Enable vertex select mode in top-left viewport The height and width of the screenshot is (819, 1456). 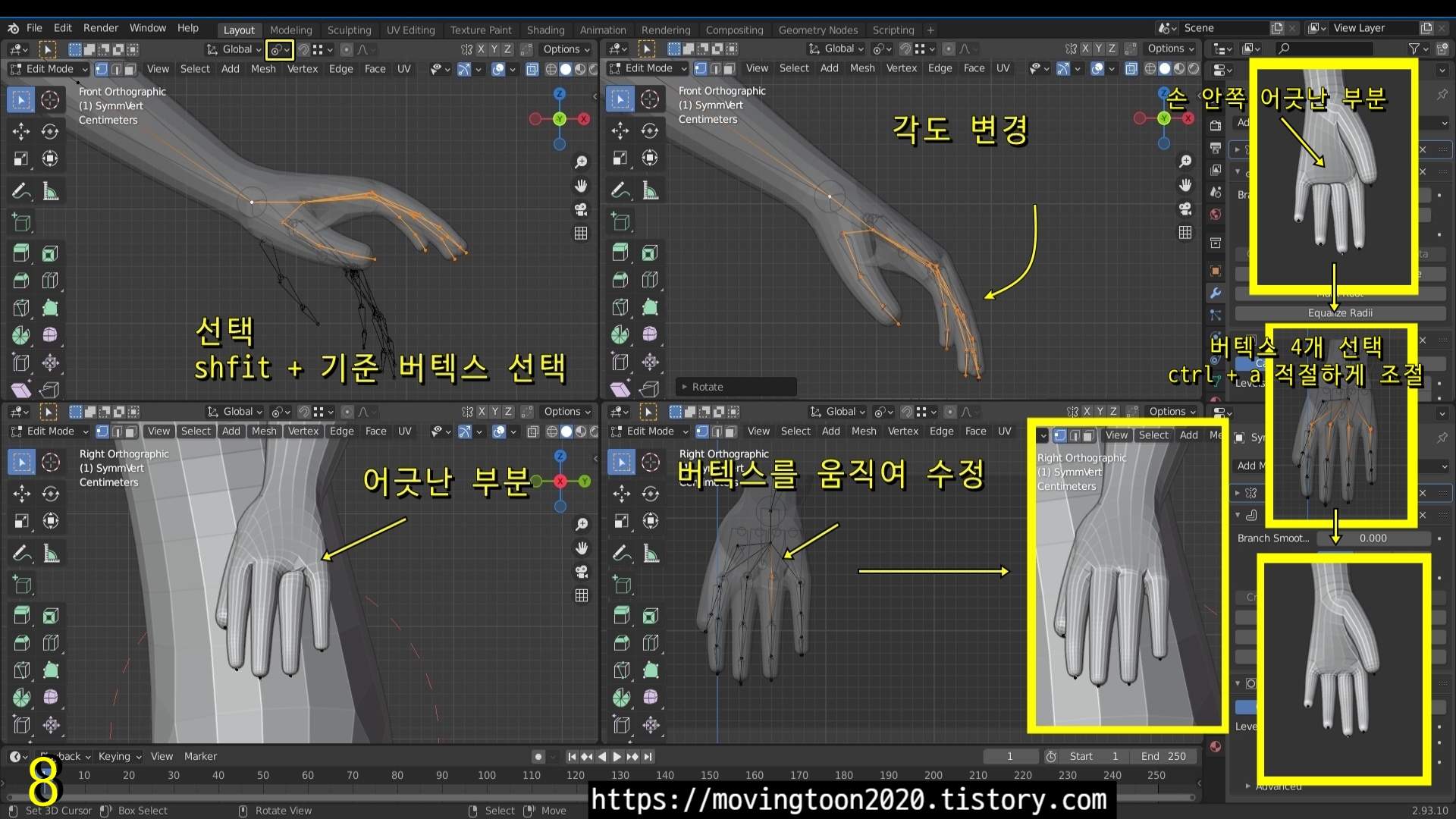tap(102, 69)
